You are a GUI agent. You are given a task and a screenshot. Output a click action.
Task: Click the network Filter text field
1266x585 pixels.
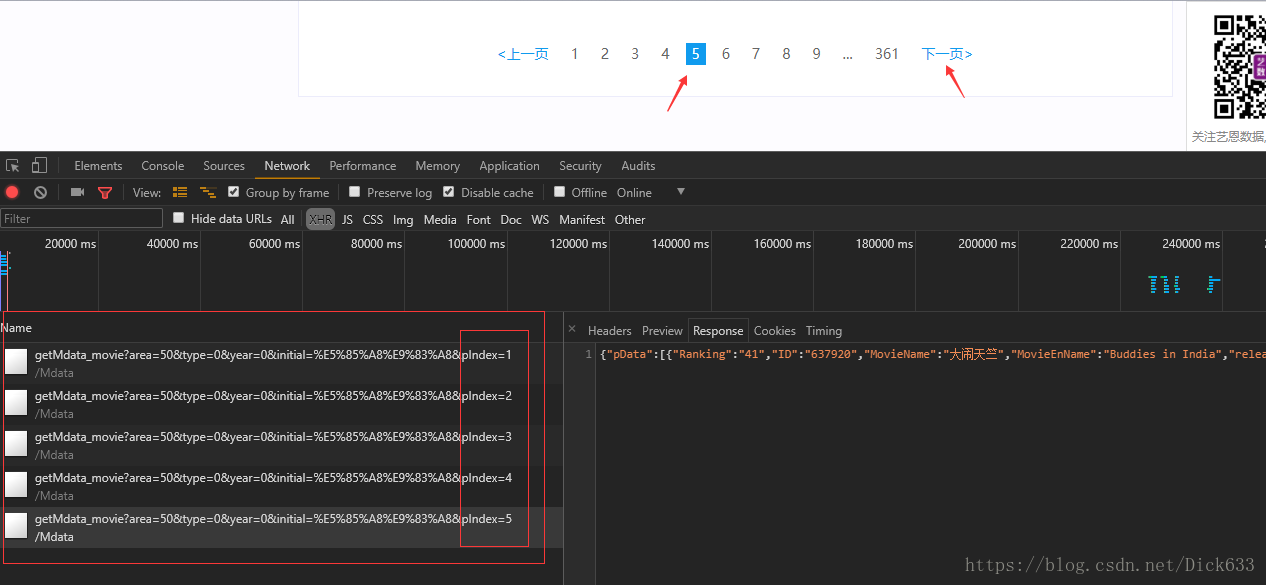click(82, 218)
